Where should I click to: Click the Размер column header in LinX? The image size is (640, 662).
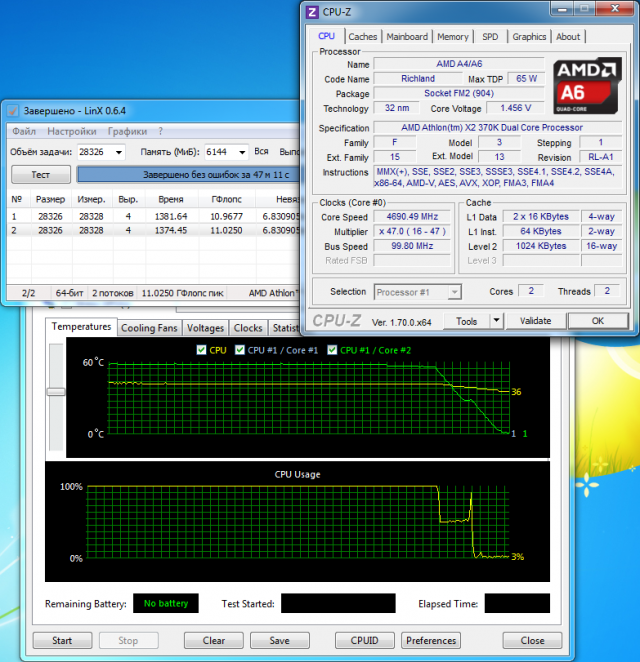51,199
